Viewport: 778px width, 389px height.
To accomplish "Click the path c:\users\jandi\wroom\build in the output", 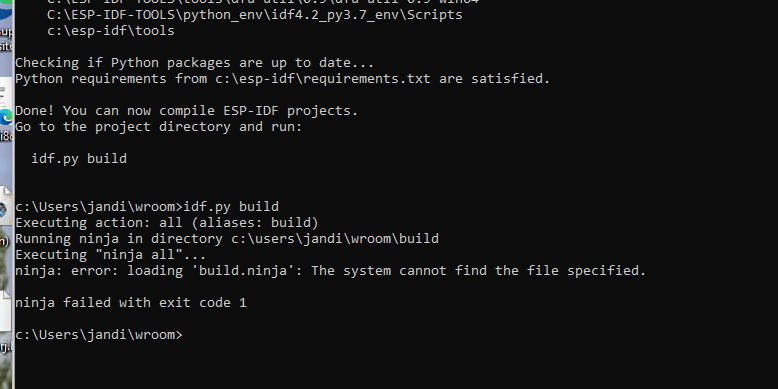I will point(335,239).
